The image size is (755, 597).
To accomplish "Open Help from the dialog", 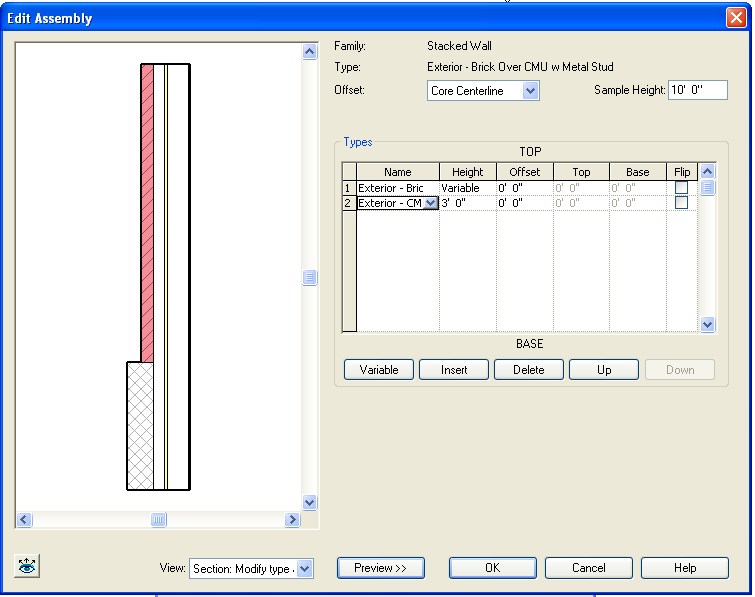I will (x=685, y=568).
